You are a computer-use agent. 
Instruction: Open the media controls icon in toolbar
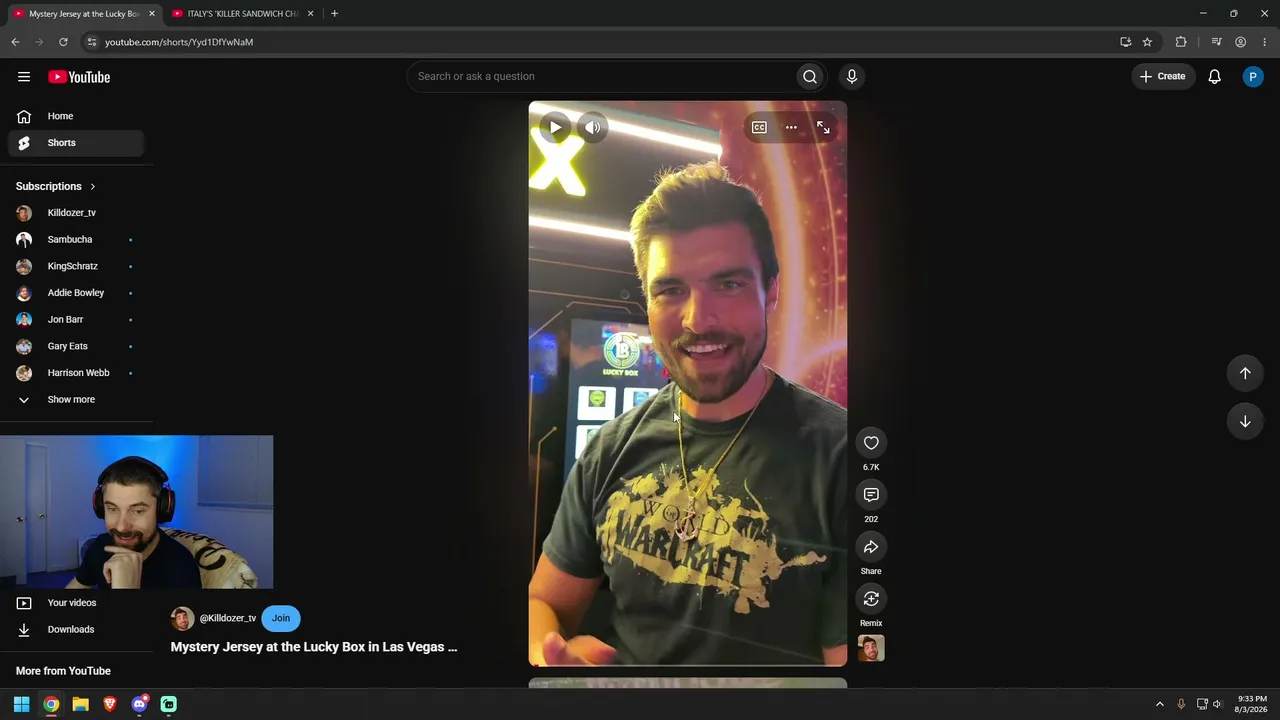click(1216, 42)
